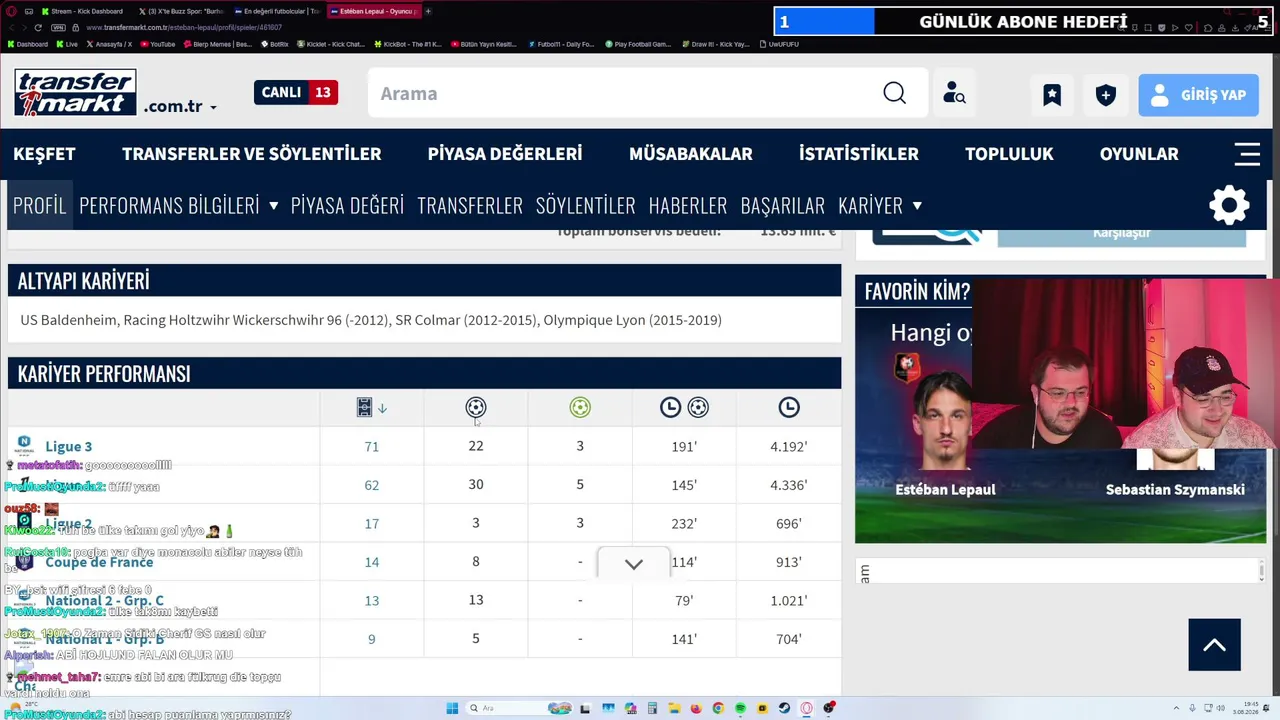Screen dimensions: 1280x720
Task: Click the Ligue 3 competition logo
Action: pyautogui.click(x=25, y=446)
